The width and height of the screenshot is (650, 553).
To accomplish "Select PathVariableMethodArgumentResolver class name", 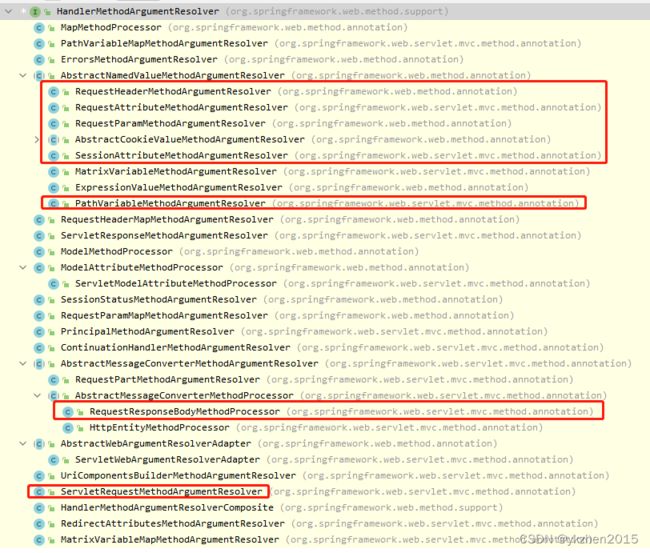I will [170, 204].
